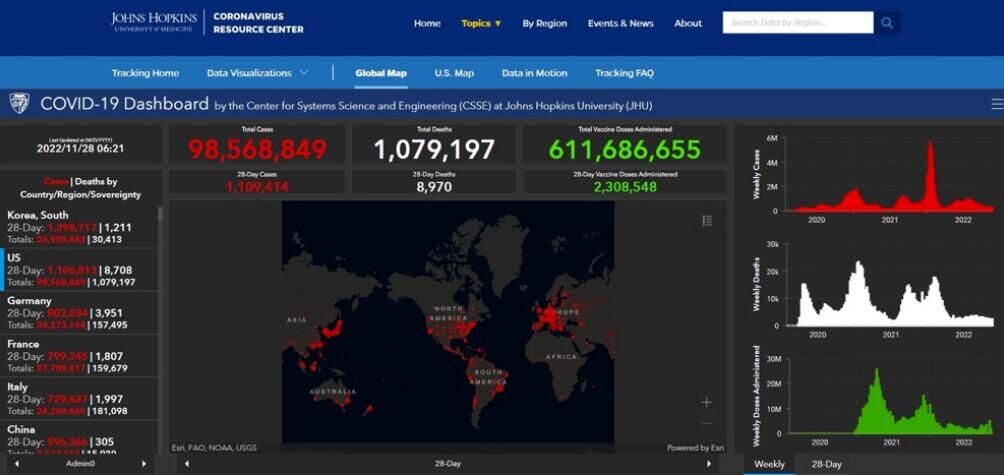Expand the Data Visualizations dropdown

point(255,73)
